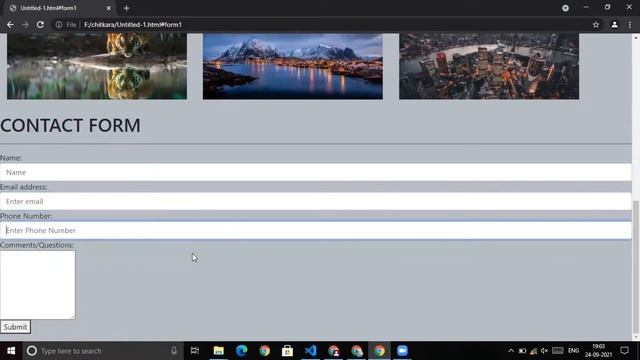Click the Phone Number: label
This screenshot has width=640, height=360.
(x=26, y=216)
